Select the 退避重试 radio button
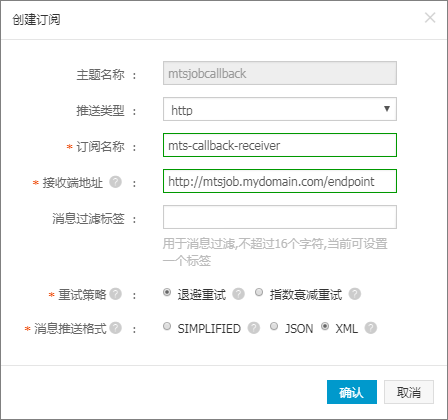The image size is (448, 420). coord(167,292)
